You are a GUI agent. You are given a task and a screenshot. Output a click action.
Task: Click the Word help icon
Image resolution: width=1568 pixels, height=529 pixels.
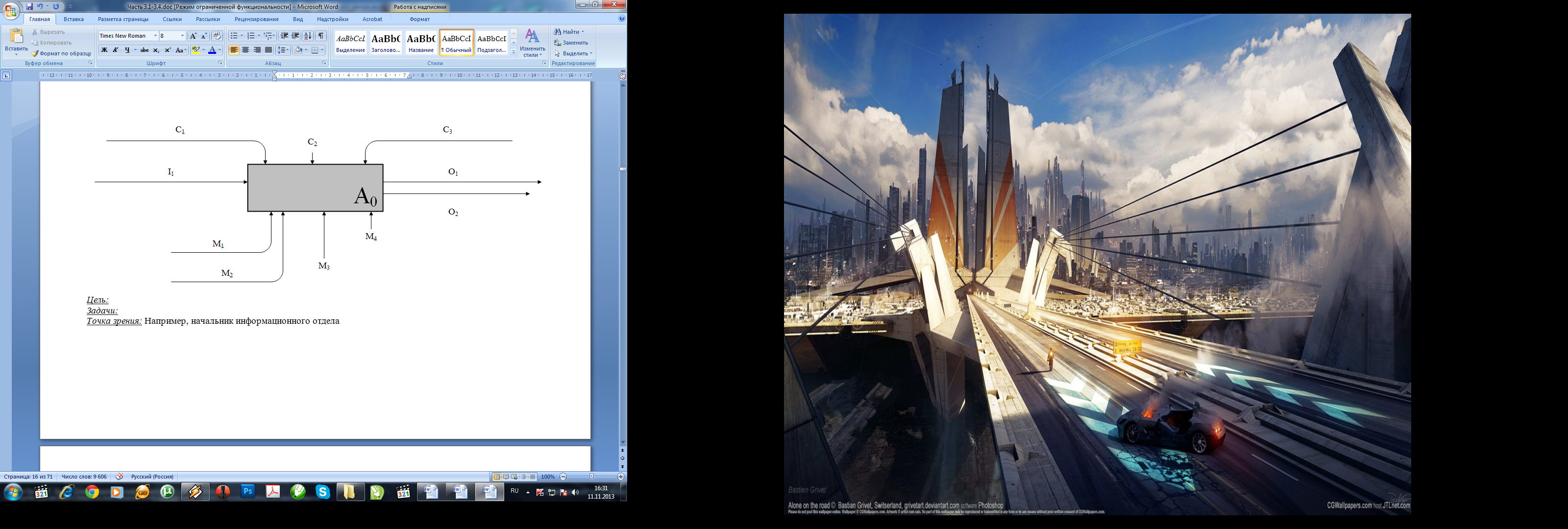621,19
